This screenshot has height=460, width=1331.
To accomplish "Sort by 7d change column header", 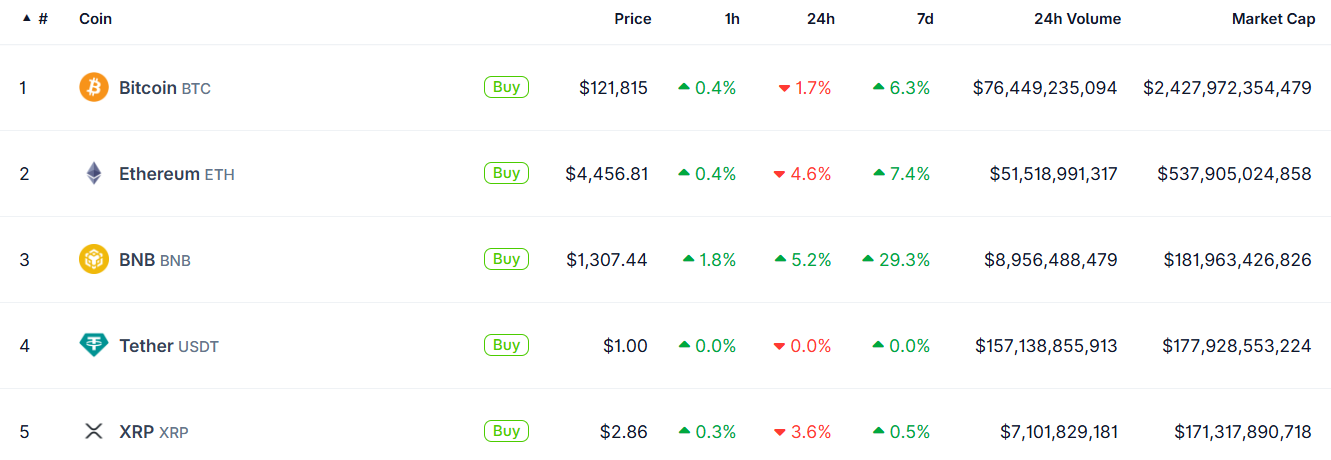I will (x=925, y=19).
